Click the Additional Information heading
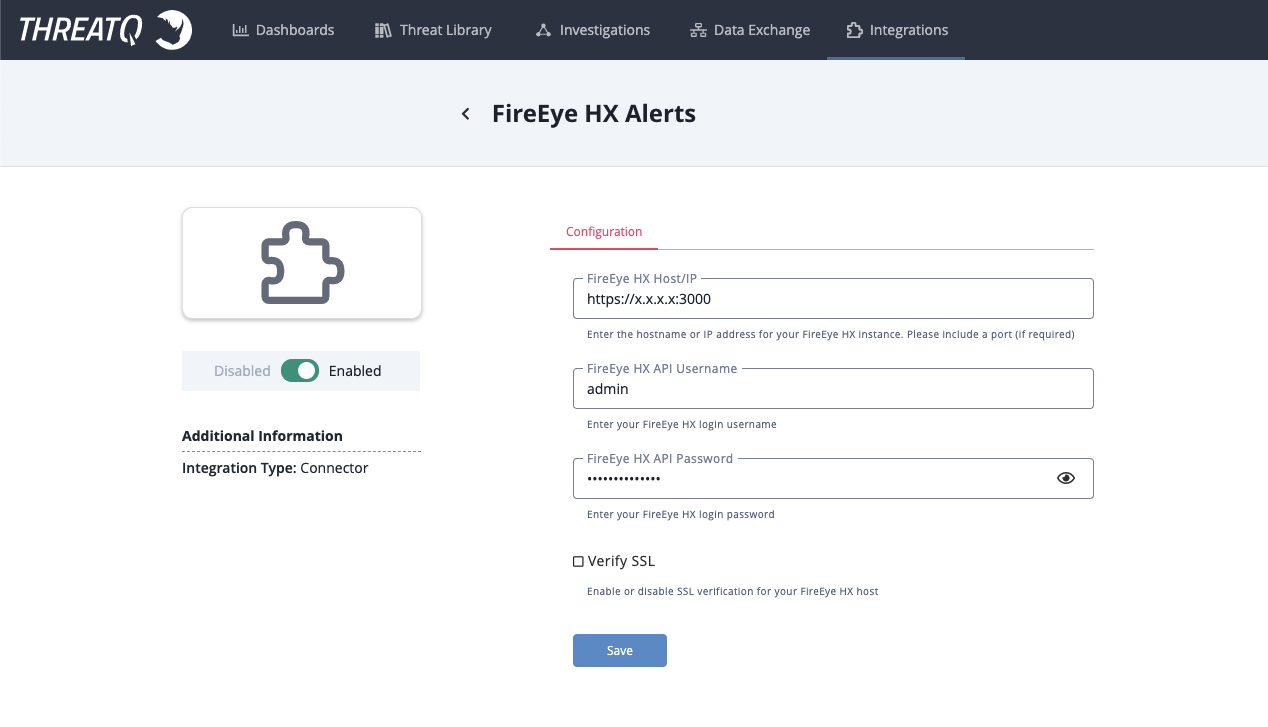 coord(262,436)
